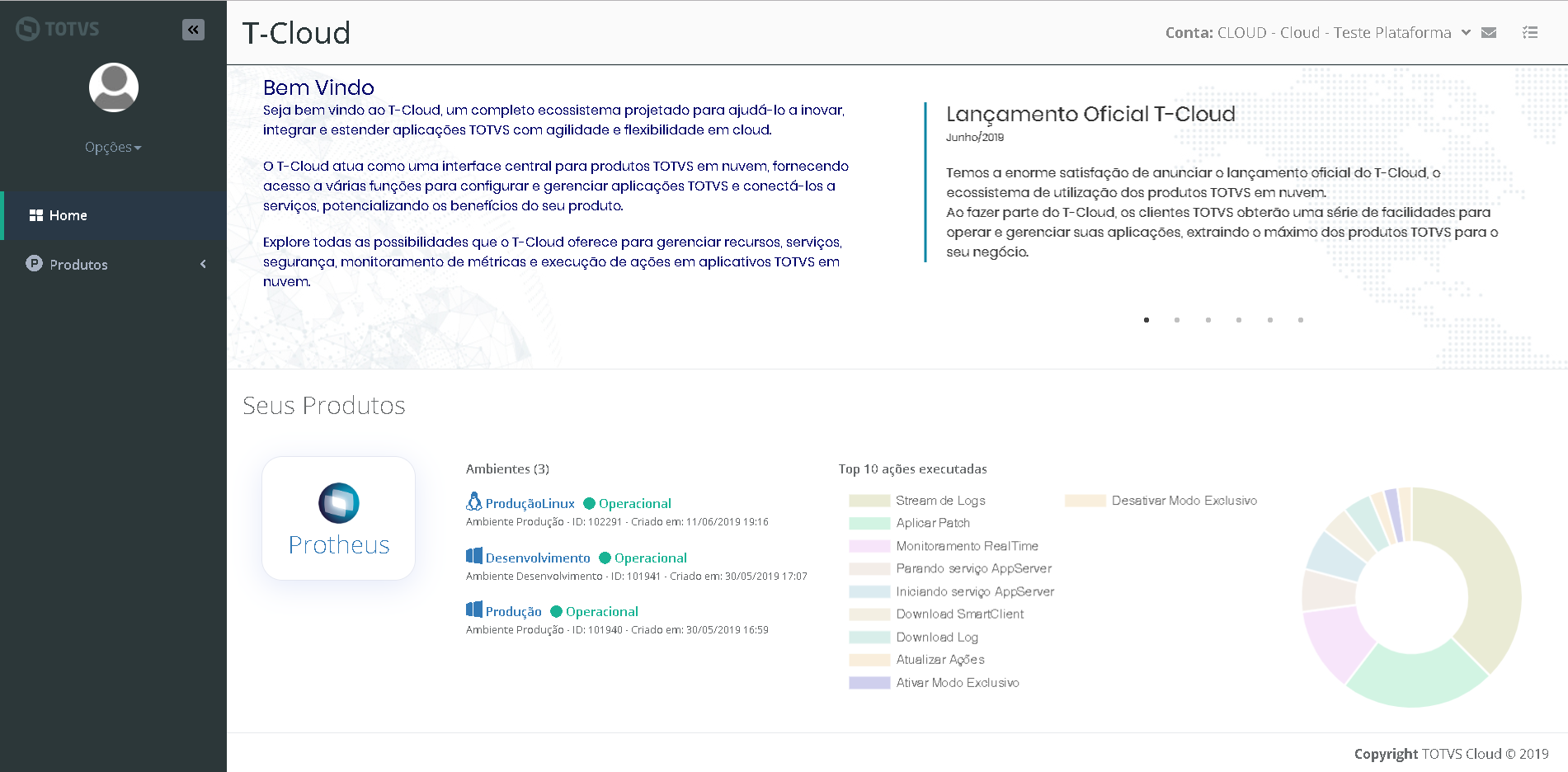Click the TOTVS logo
Viewport: 1568px width, 772px height.
58,29
